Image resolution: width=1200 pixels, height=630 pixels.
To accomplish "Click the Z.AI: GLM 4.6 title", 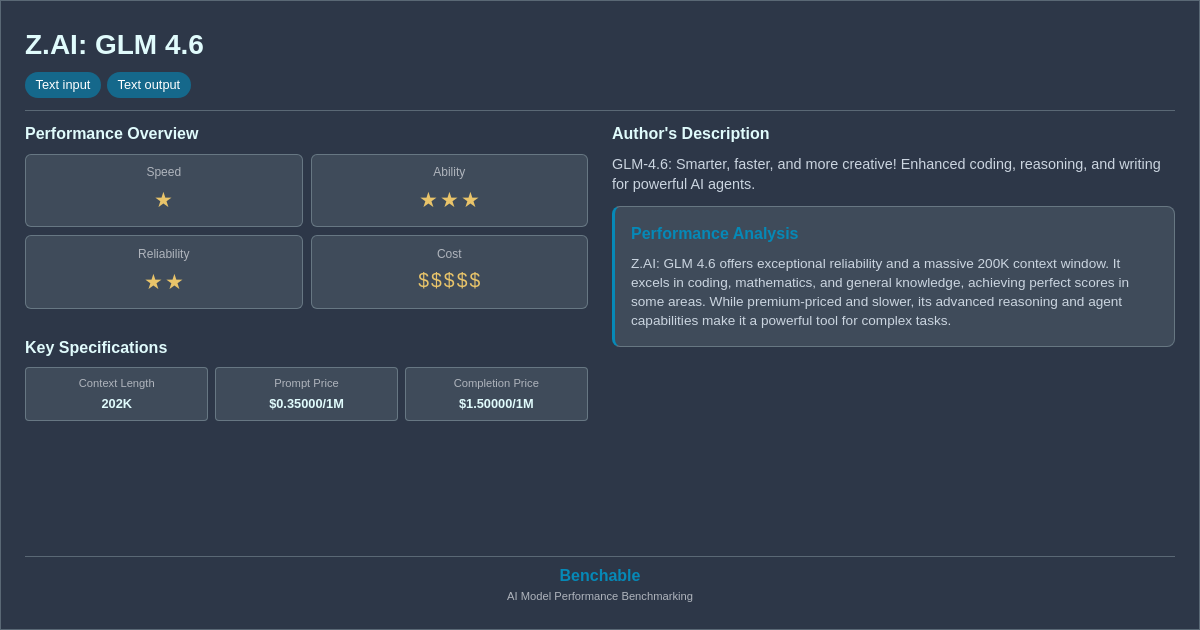I will click(114, 45).
